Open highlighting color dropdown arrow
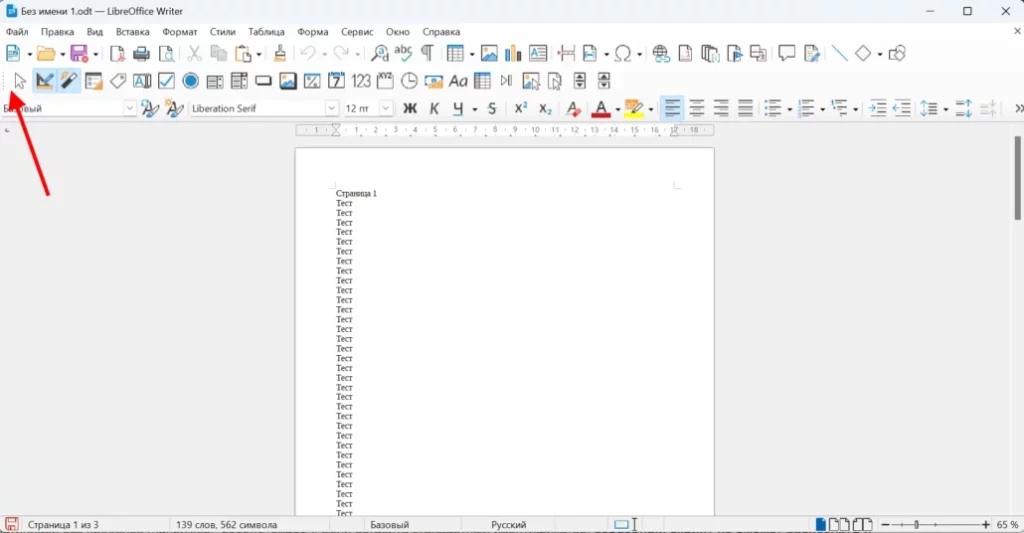 click(650, 109)
